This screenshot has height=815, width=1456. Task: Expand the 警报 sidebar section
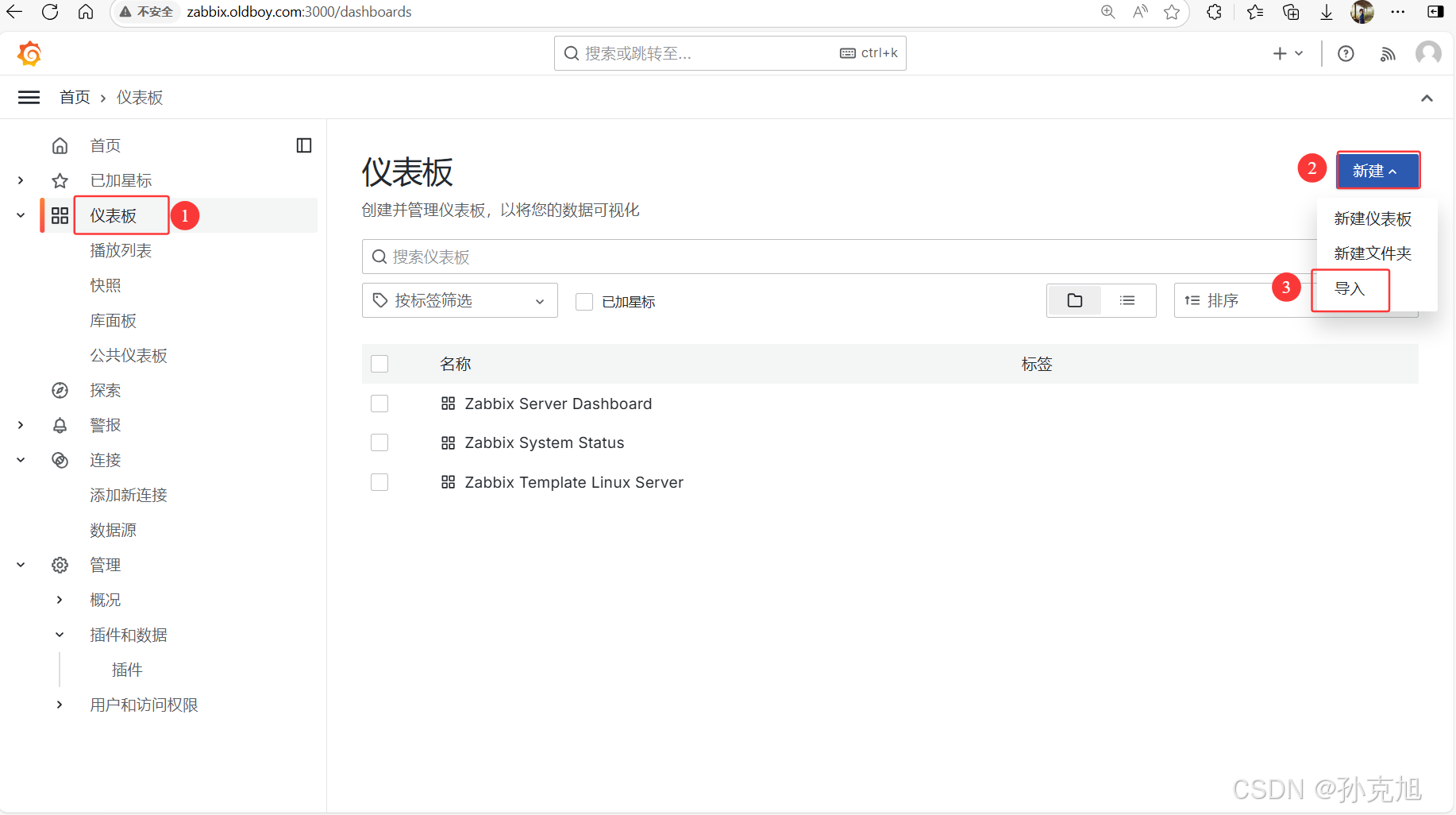[21, 425]
